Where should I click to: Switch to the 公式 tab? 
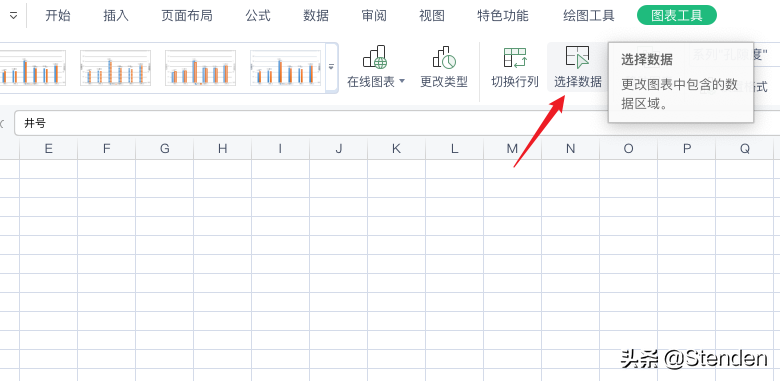(258, 16)
